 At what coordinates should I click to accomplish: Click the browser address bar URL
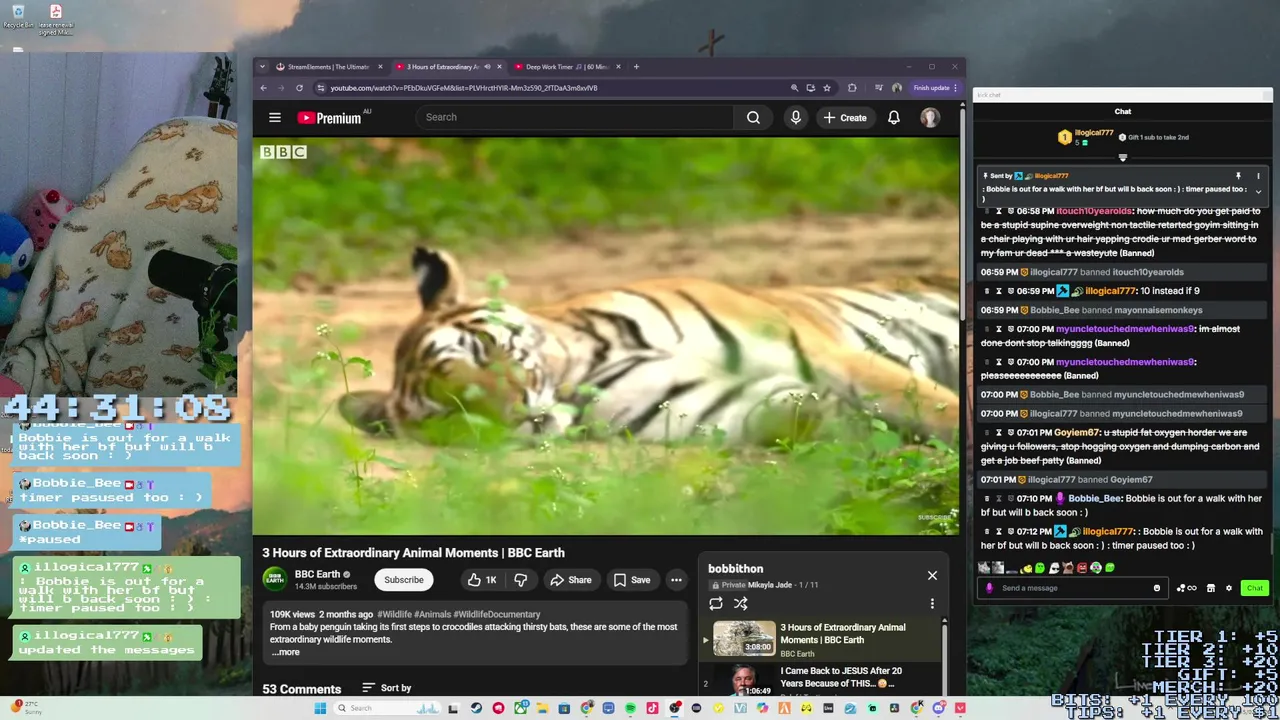pyautogui.click(x=464, y=88)
